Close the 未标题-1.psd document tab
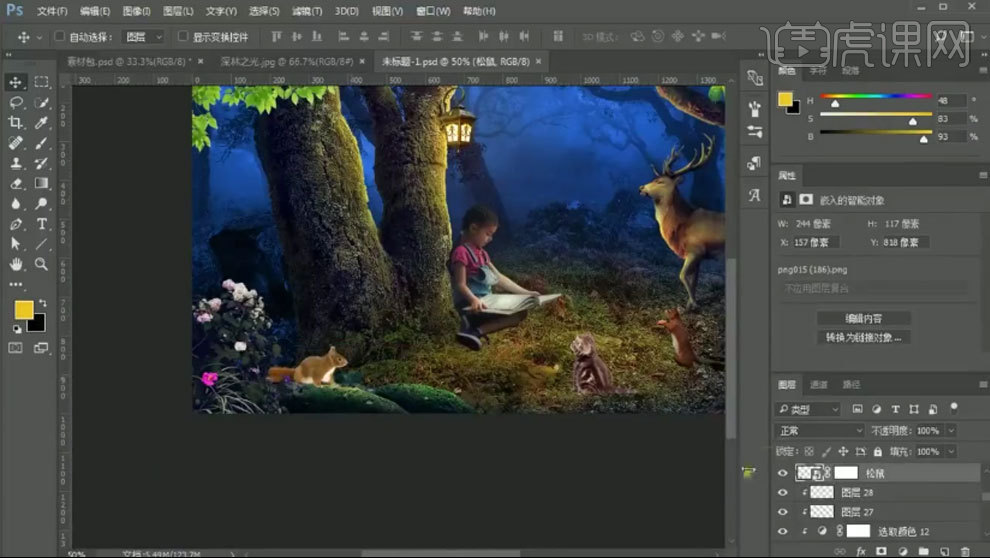This screenshot has width=990, height=558. (x=539, y=61)
